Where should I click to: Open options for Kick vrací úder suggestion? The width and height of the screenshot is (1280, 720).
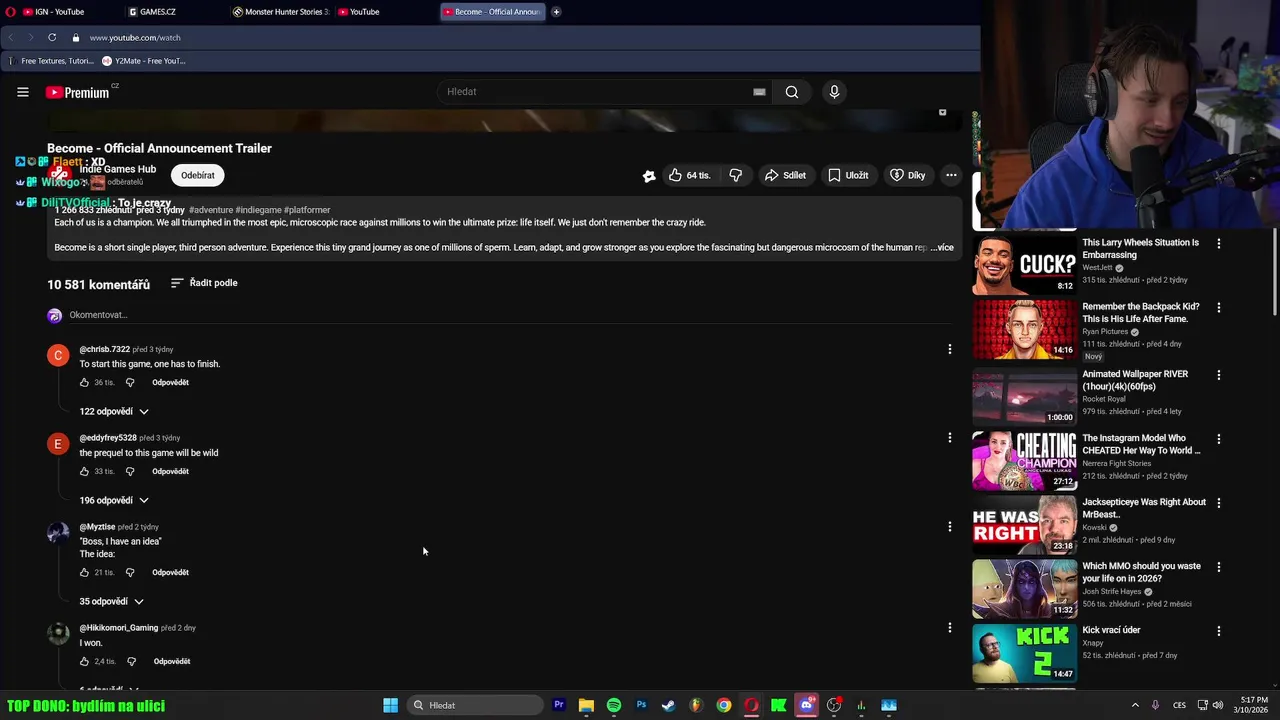1218,631
